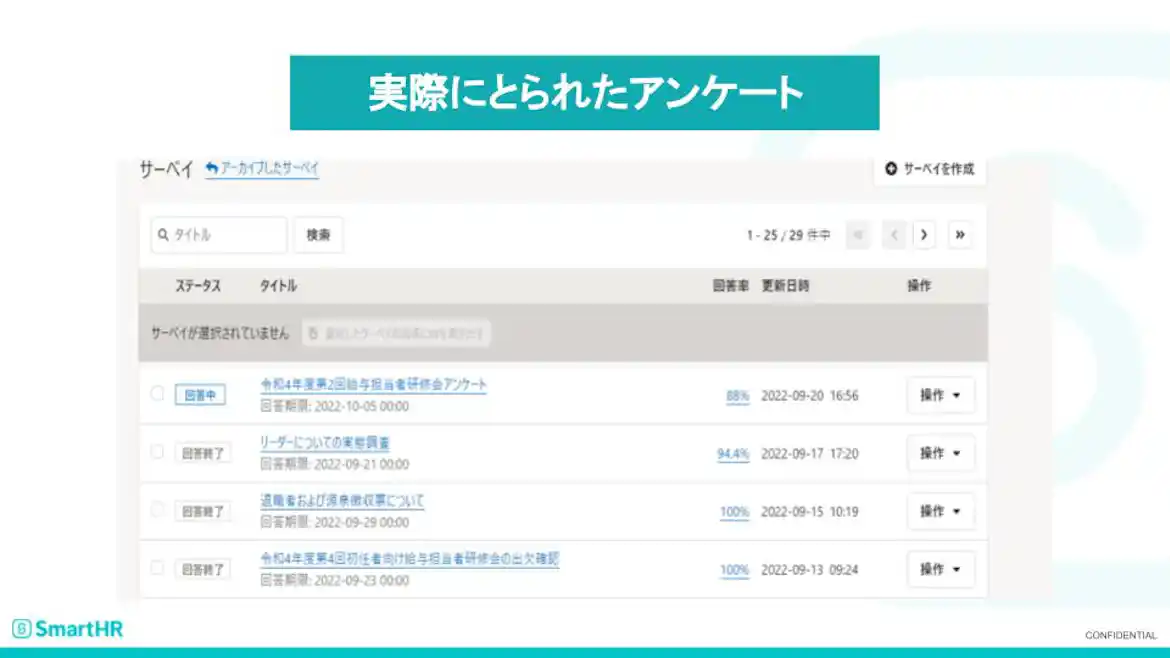Viewport: 1170px width, 658px height.
Task: Click the last page double-arrow icon
Action: tap(959, 235)
